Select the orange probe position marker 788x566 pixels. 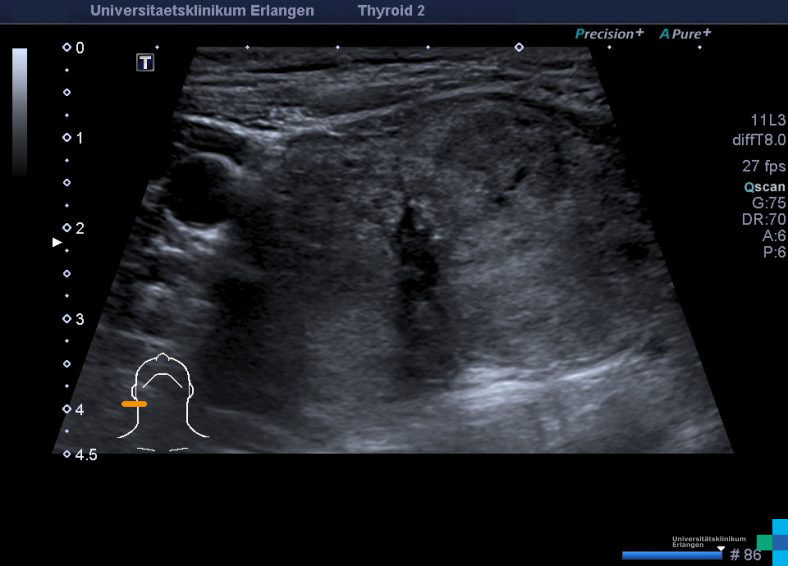(x=134, y=404)
